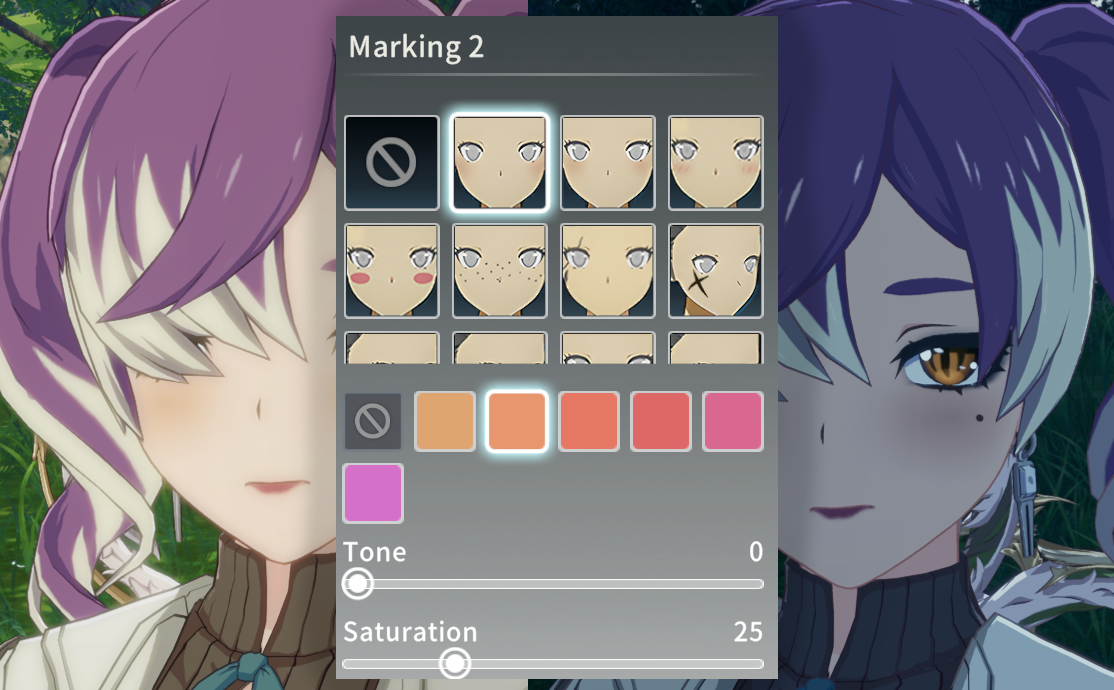Click the Tone value 0
The height and width of the screenshot is (690, 1114).
pos(756,552)
